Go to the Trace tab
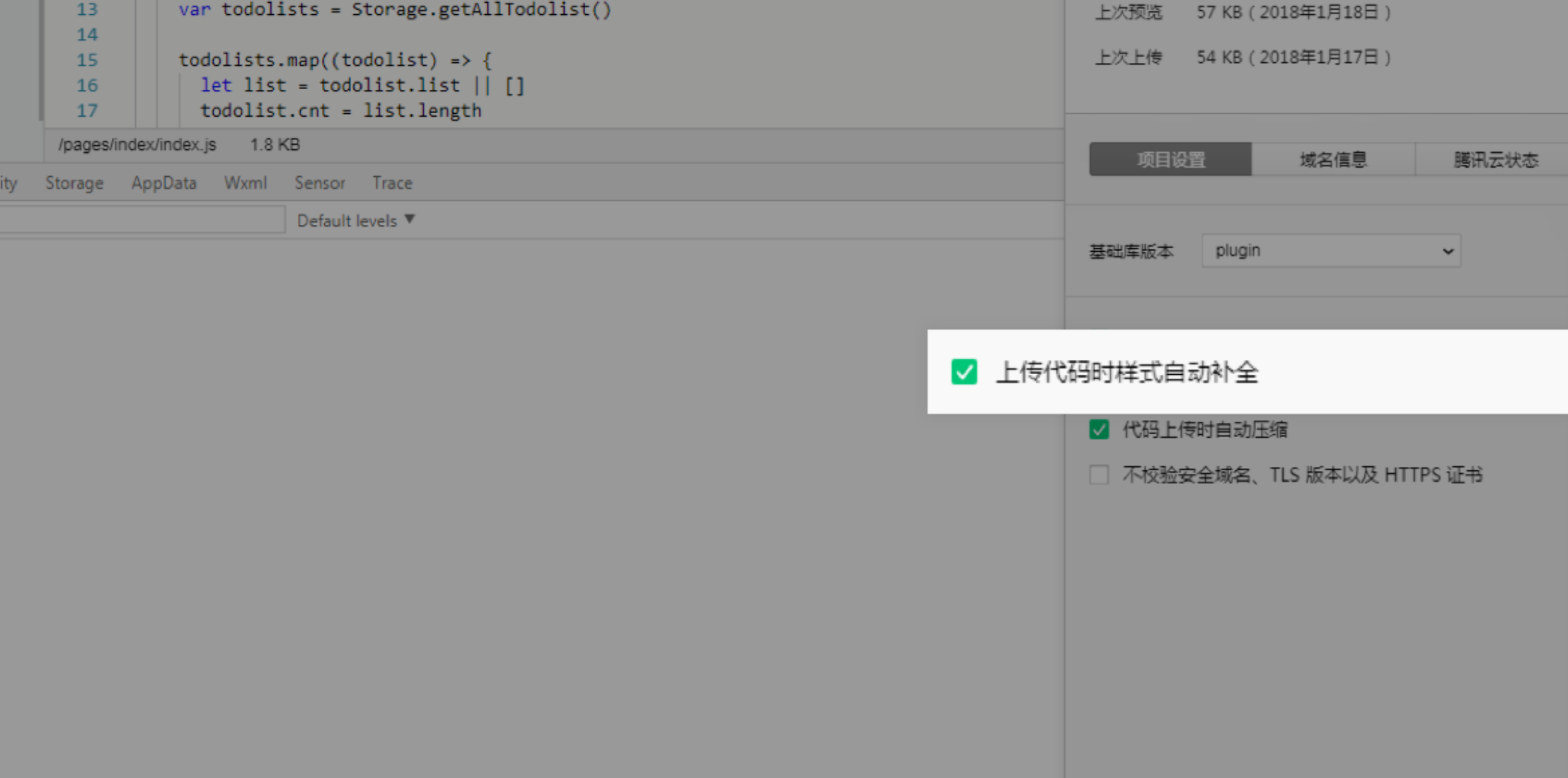1568x778 pixels. click(x=392, y=183)
